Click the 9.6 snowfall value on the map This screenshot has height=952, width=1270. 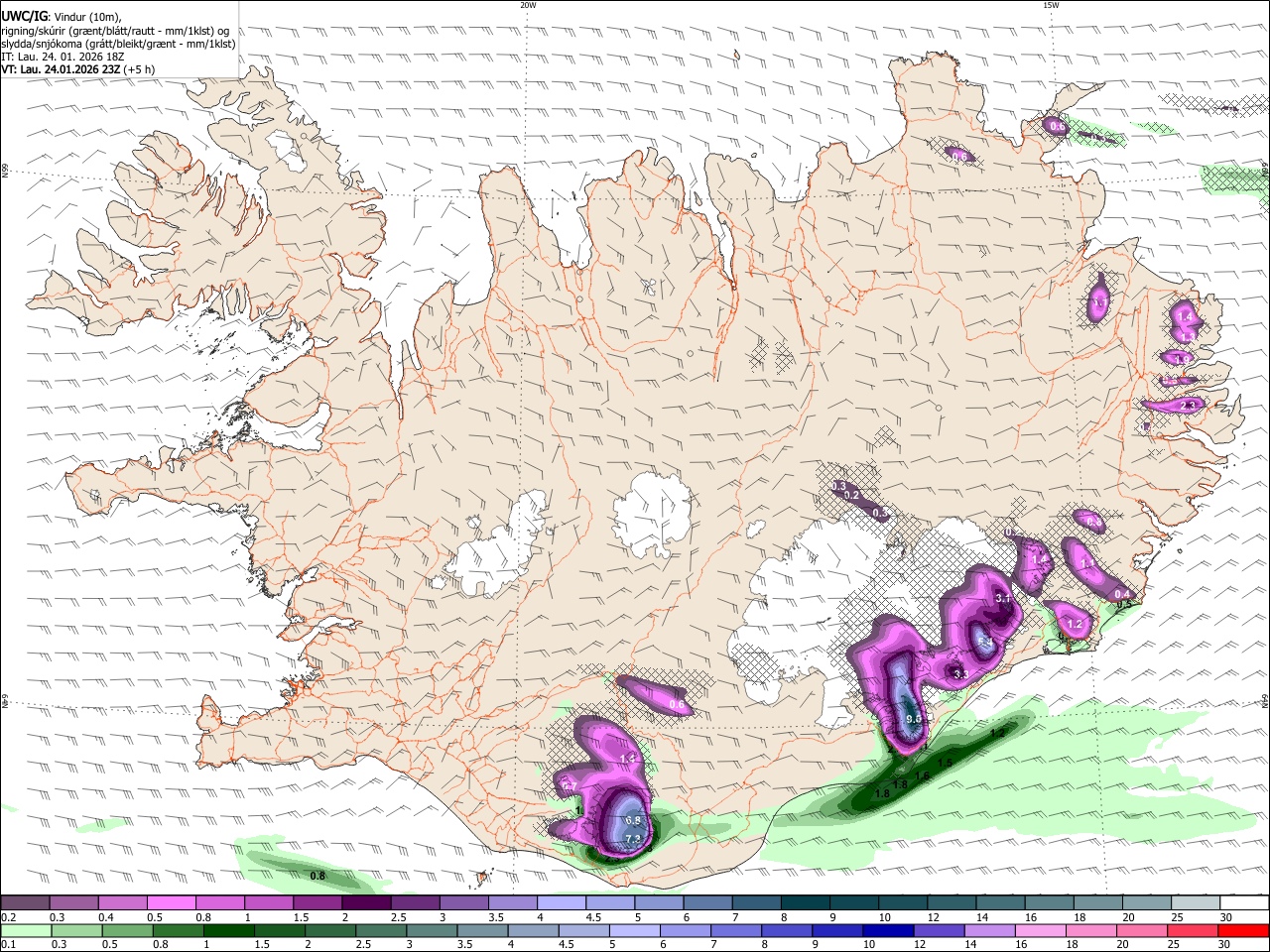click(914, 719)
